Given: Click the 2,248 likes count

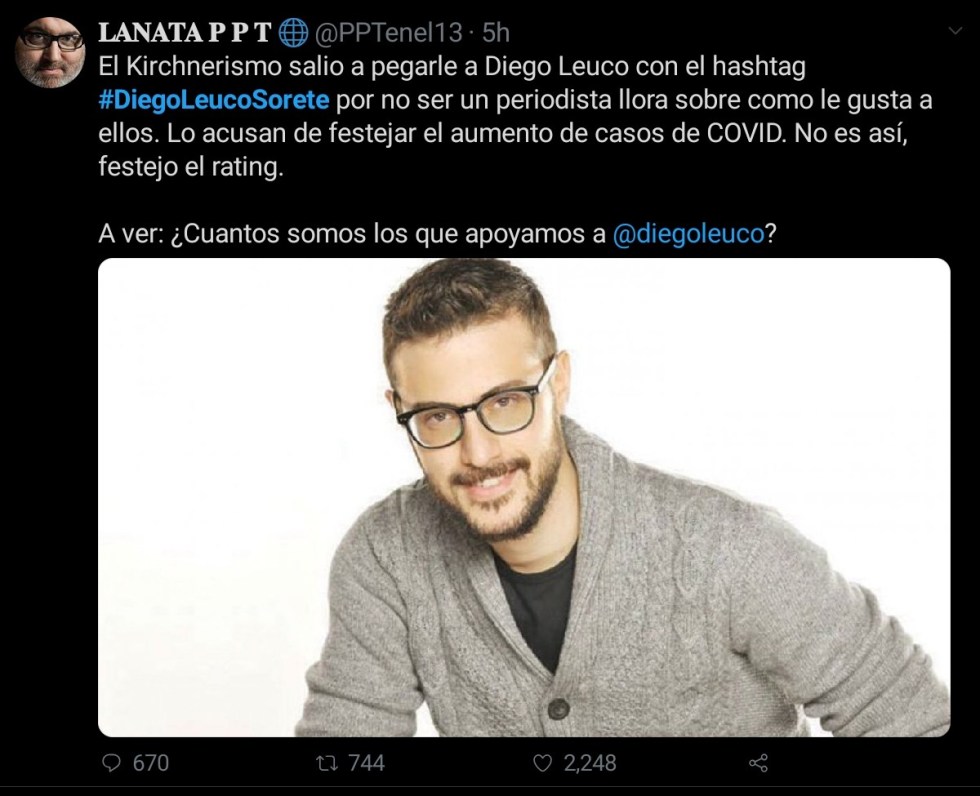Looking at the screenshot, I should 590,764.
